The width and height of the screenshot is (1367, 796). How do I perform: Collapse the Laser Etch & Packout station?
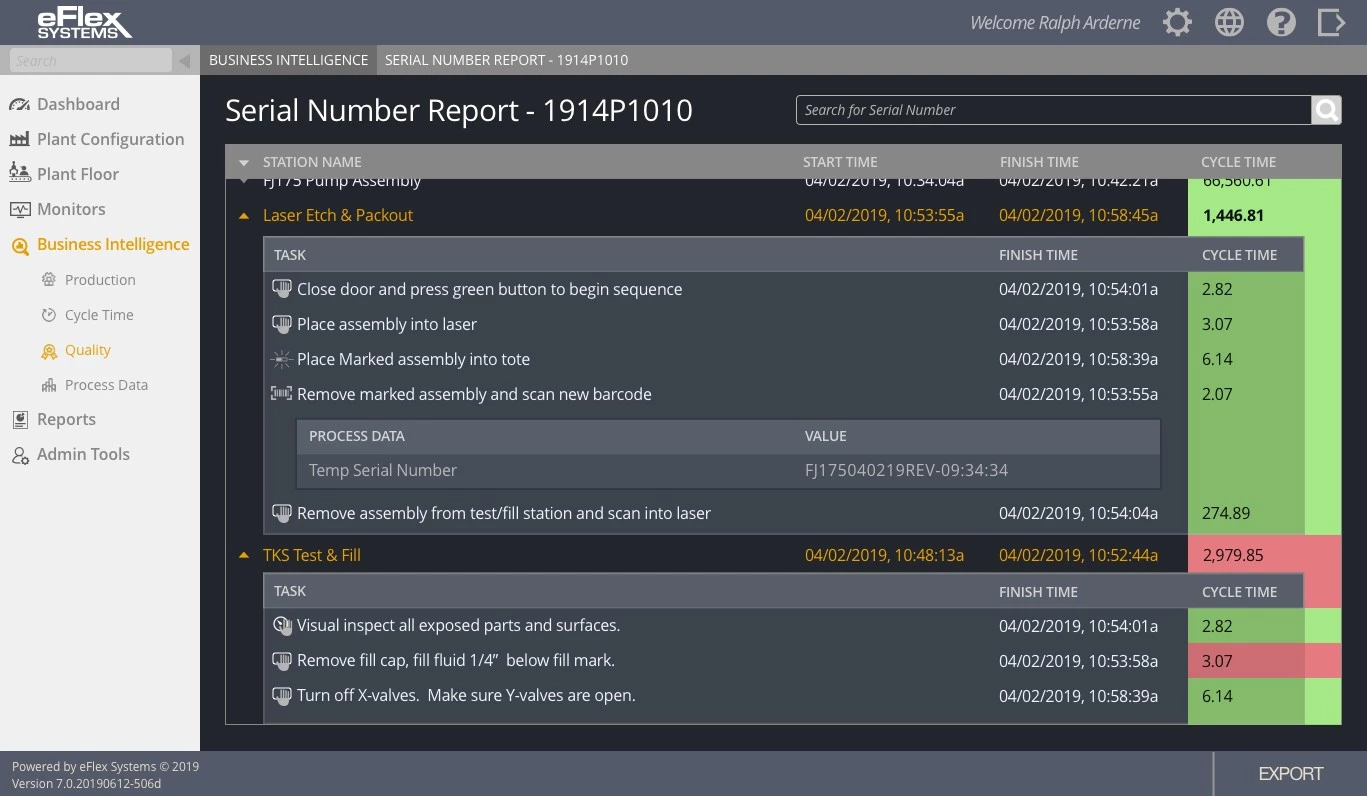coord(244,216)
